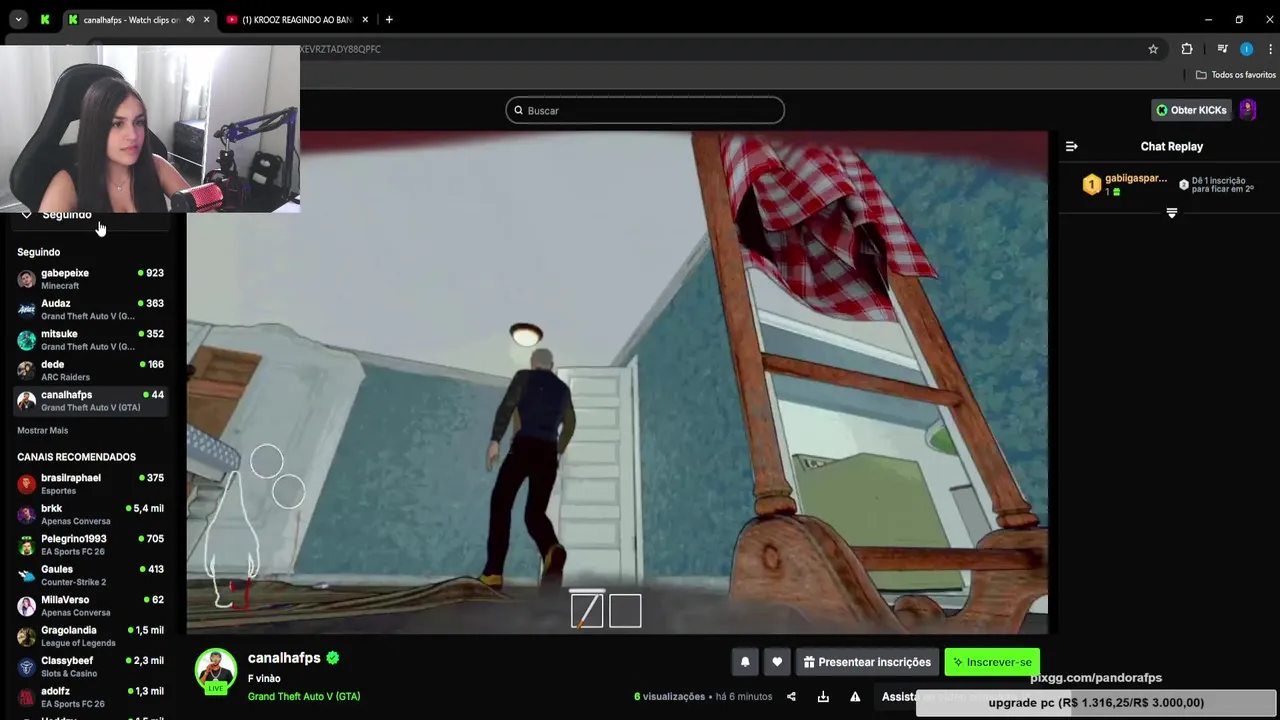Image resolution: width=1280 pixels, height=720 pixels.
Task: Click Gaules avatar icon
Action: (x=27, y=575)
